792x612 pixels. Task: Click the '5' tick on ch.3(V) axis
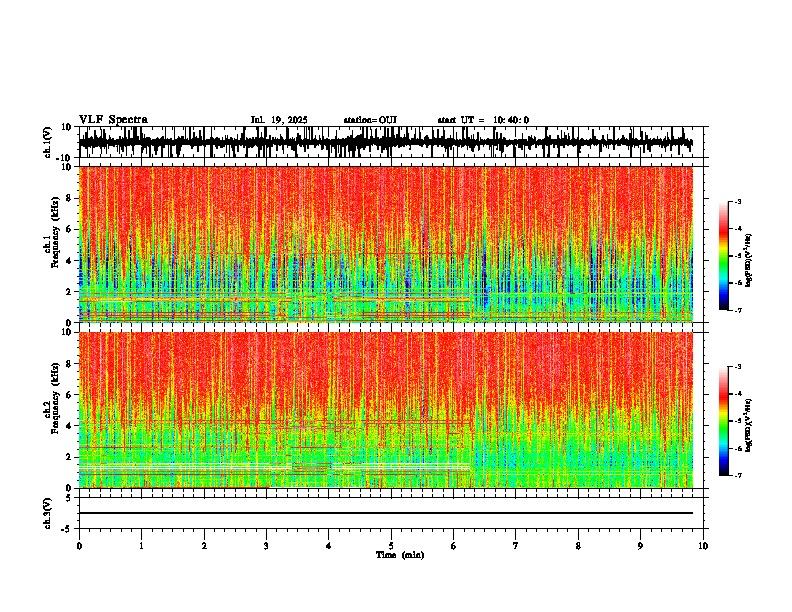click(70, 497)
